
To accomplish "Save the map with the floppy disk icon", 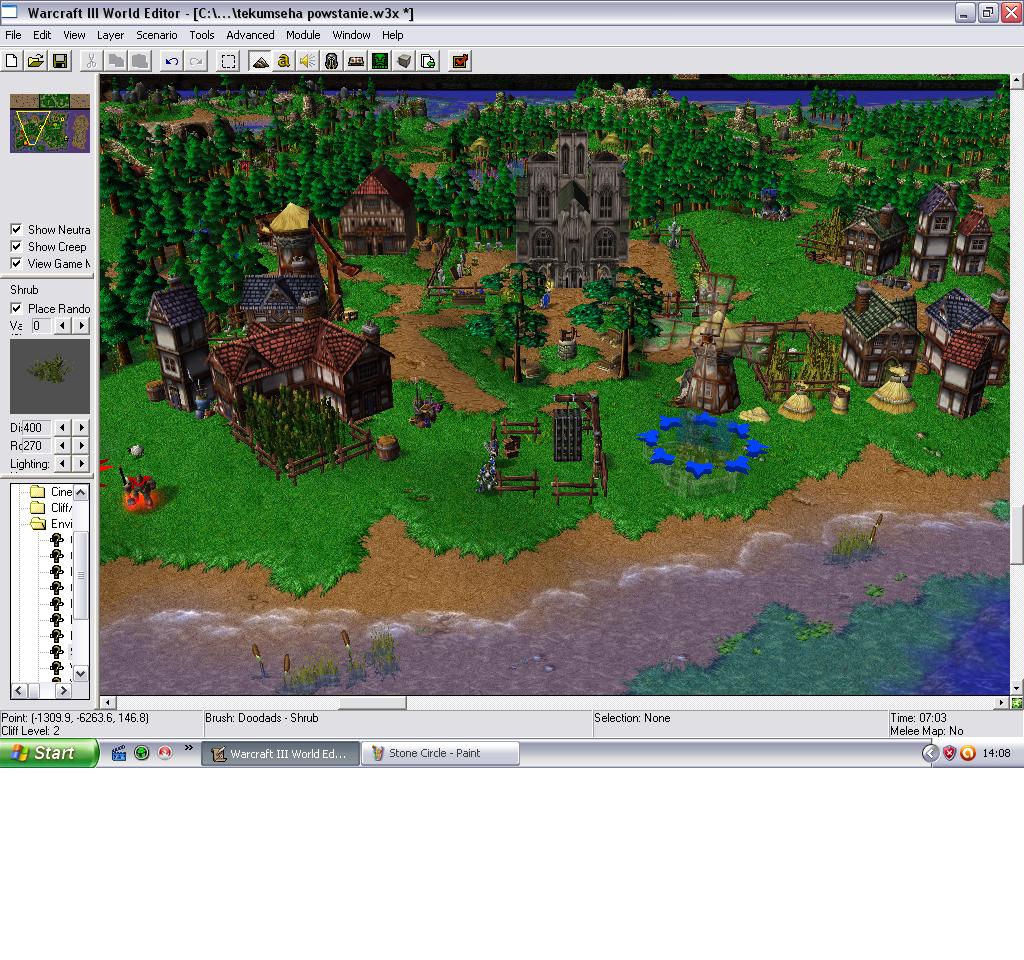I will click(60, 61).
